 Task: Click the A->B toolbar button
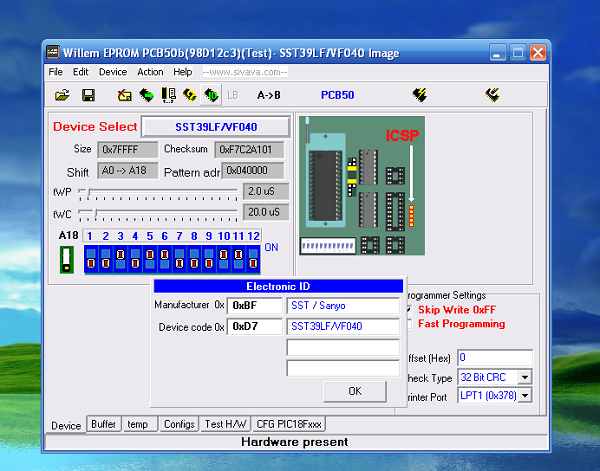click(269, 95)
